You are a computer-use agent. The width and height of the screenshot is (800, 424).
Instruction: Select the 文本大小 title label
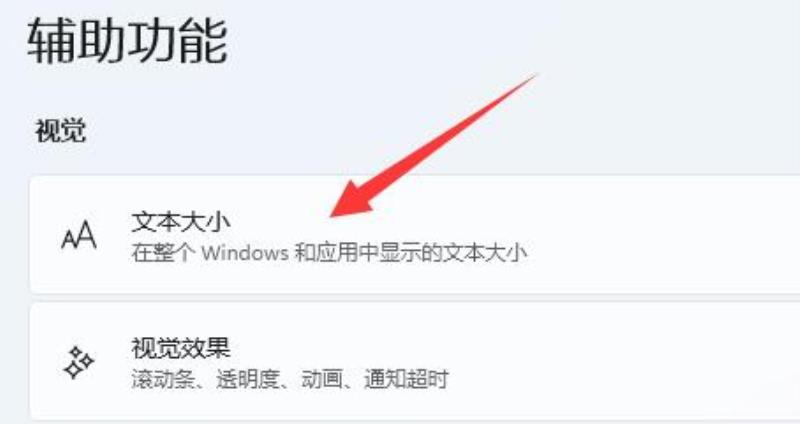[181, 221]
